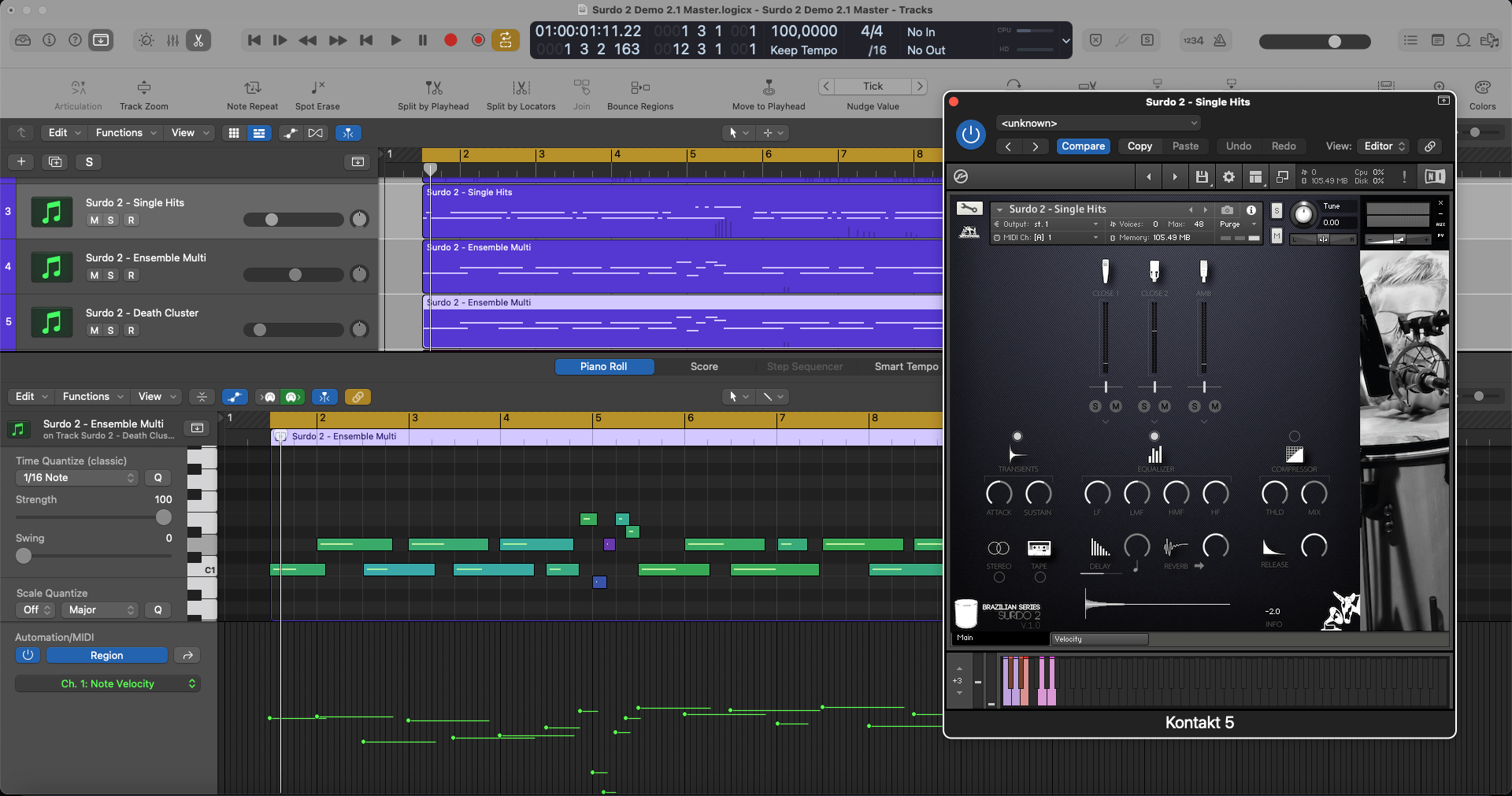Open Ch. 1: Note Velocity dropdown
This screenshot has height=796, width=1512.
click(x=108, y=684)
